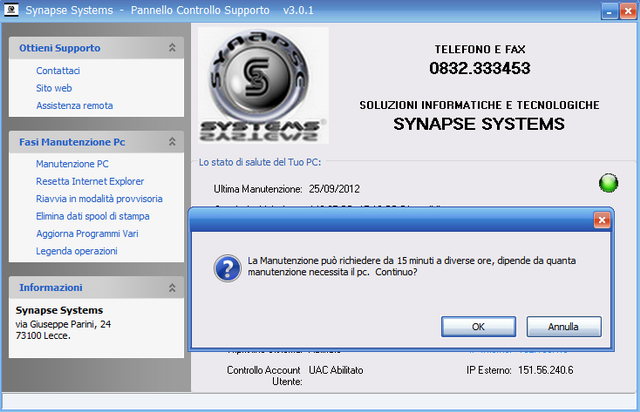Screen dimensions: 640x412
Task: Click the address via Giuseppe Parini, 24
Action: point(63,324)
